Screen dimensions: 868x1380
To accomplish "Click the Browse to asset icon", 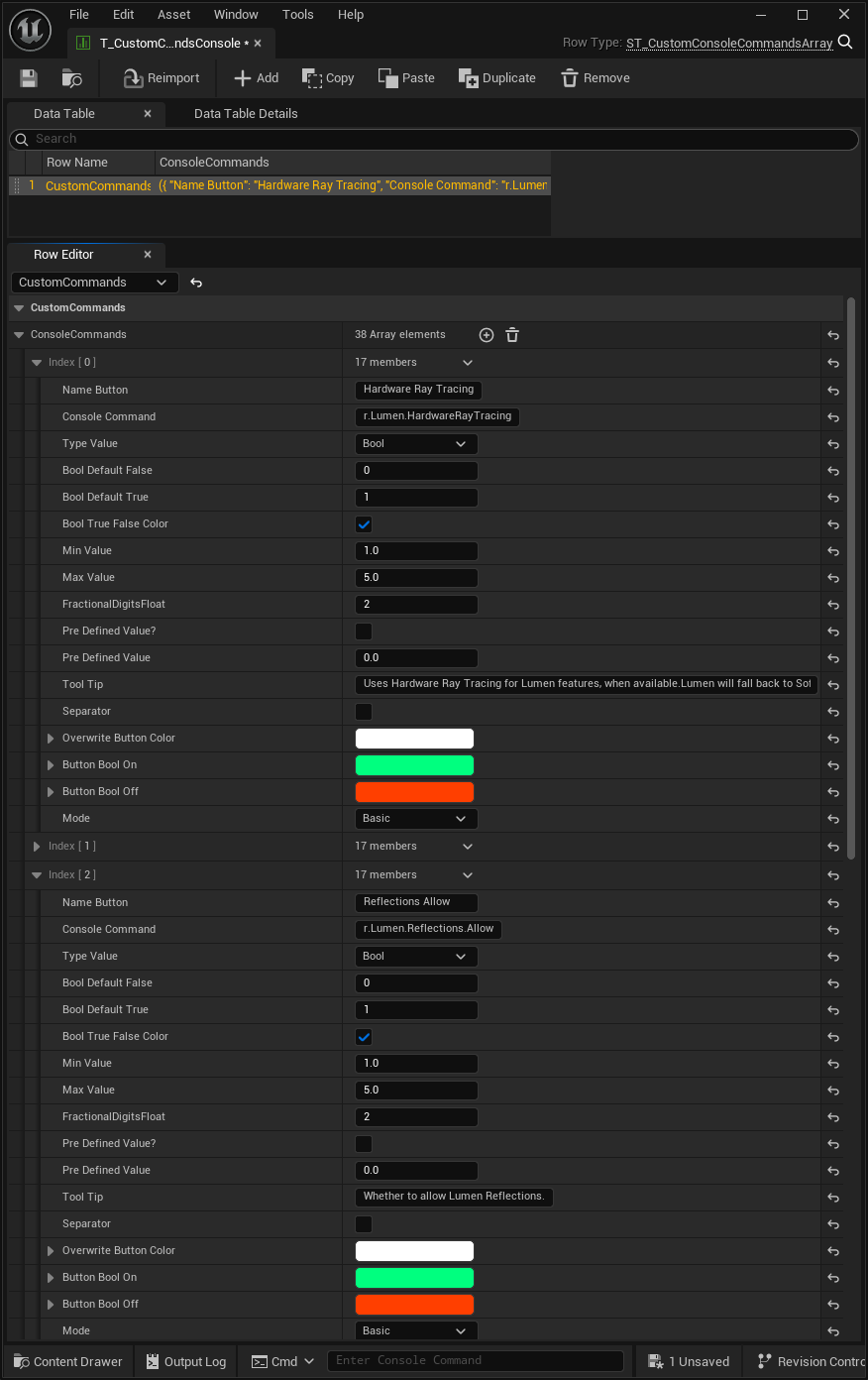I will [71, 78].
